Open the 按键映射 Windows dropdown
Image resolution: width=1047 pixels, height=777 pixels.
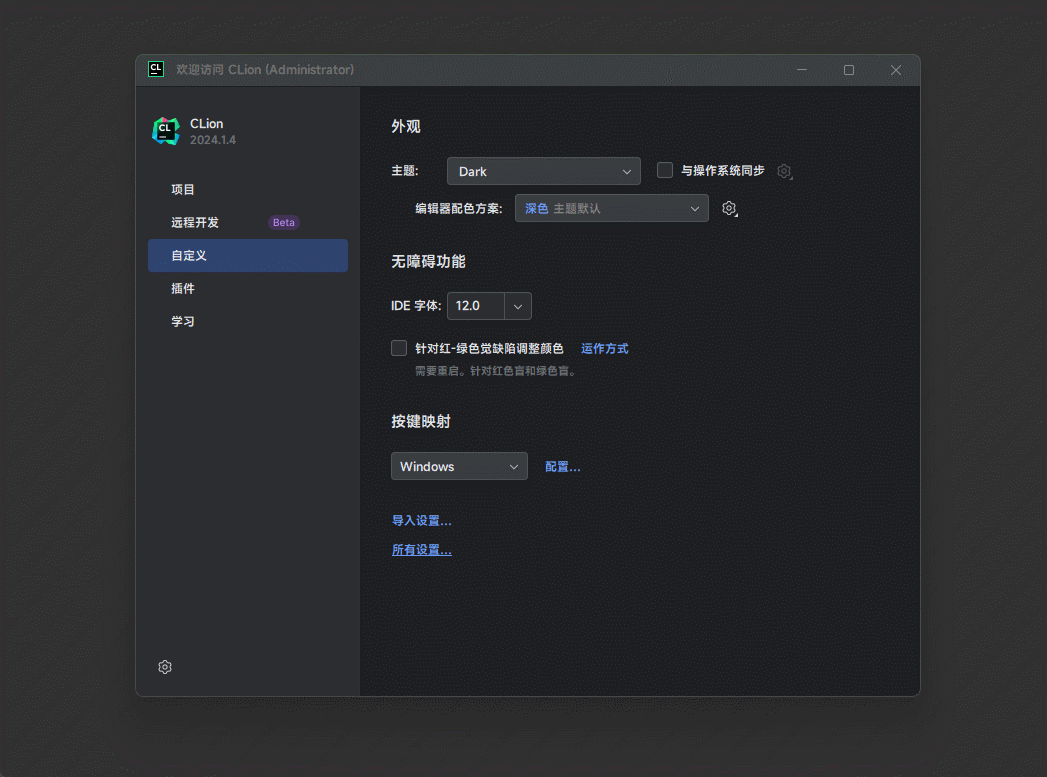[x=459, y=465]
